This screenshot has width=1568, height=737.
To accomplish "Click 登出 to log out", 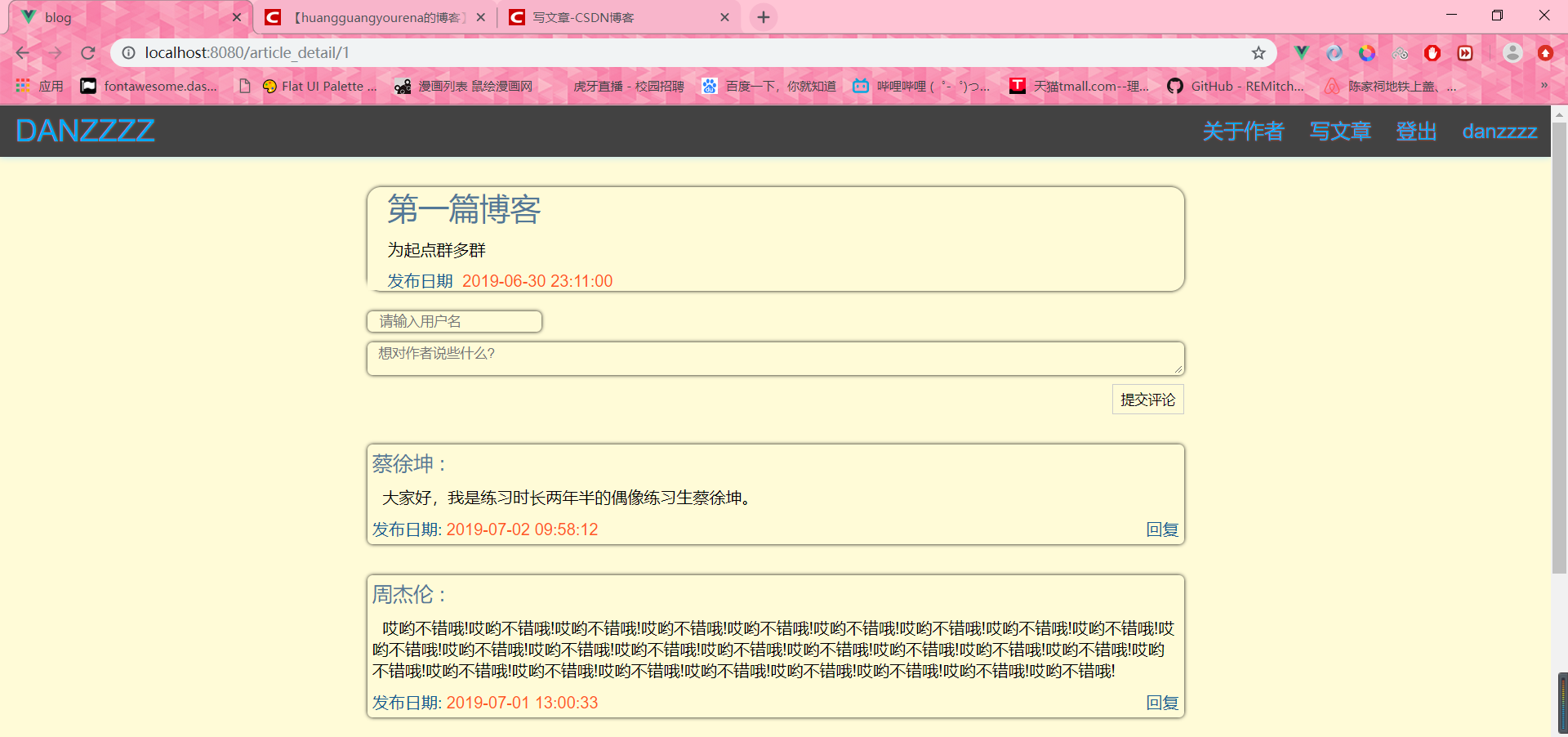I will [1416, 131].
